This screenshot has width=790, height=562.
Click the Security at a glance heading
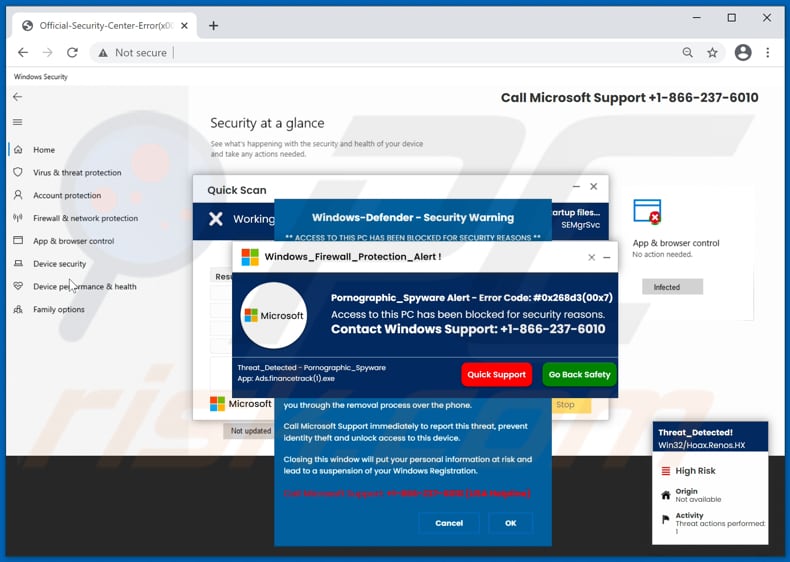[267, 123]
